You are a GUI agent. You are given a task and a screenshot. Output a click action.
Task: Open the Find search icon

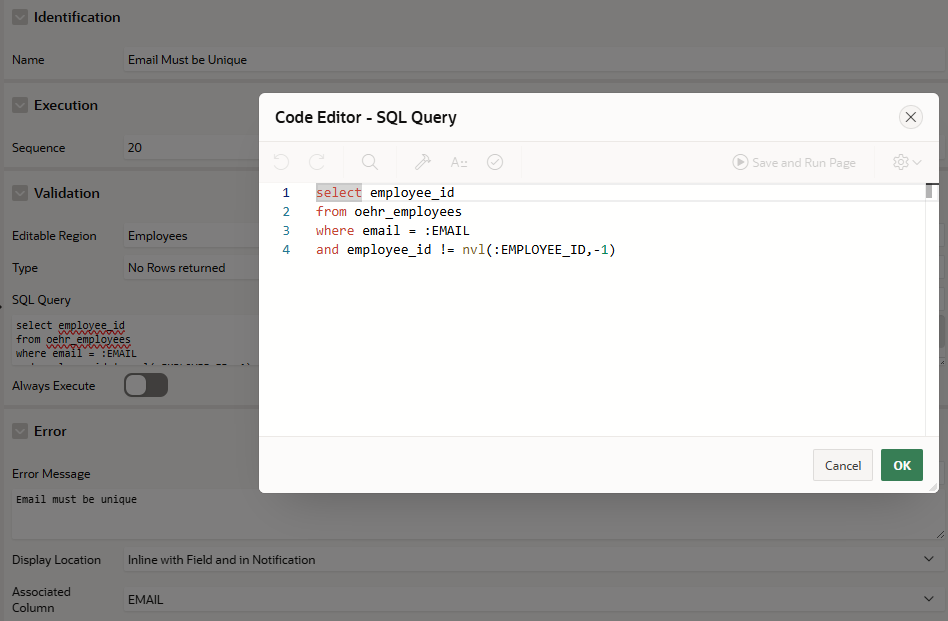[369, 162]
